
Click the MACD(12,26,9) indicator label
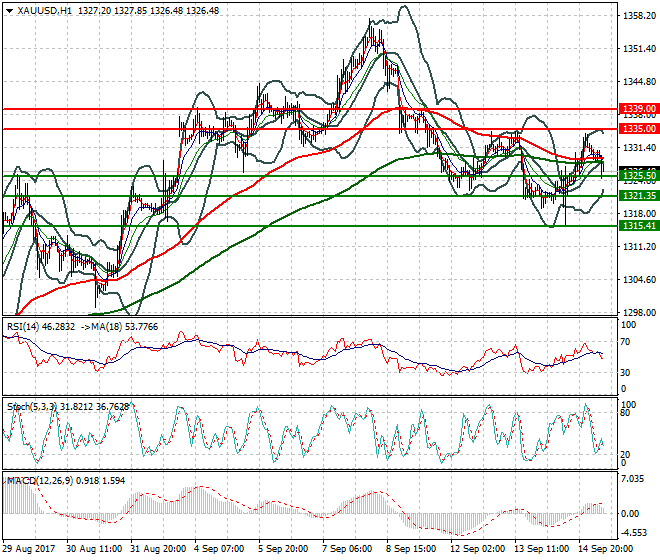[40, 481]
